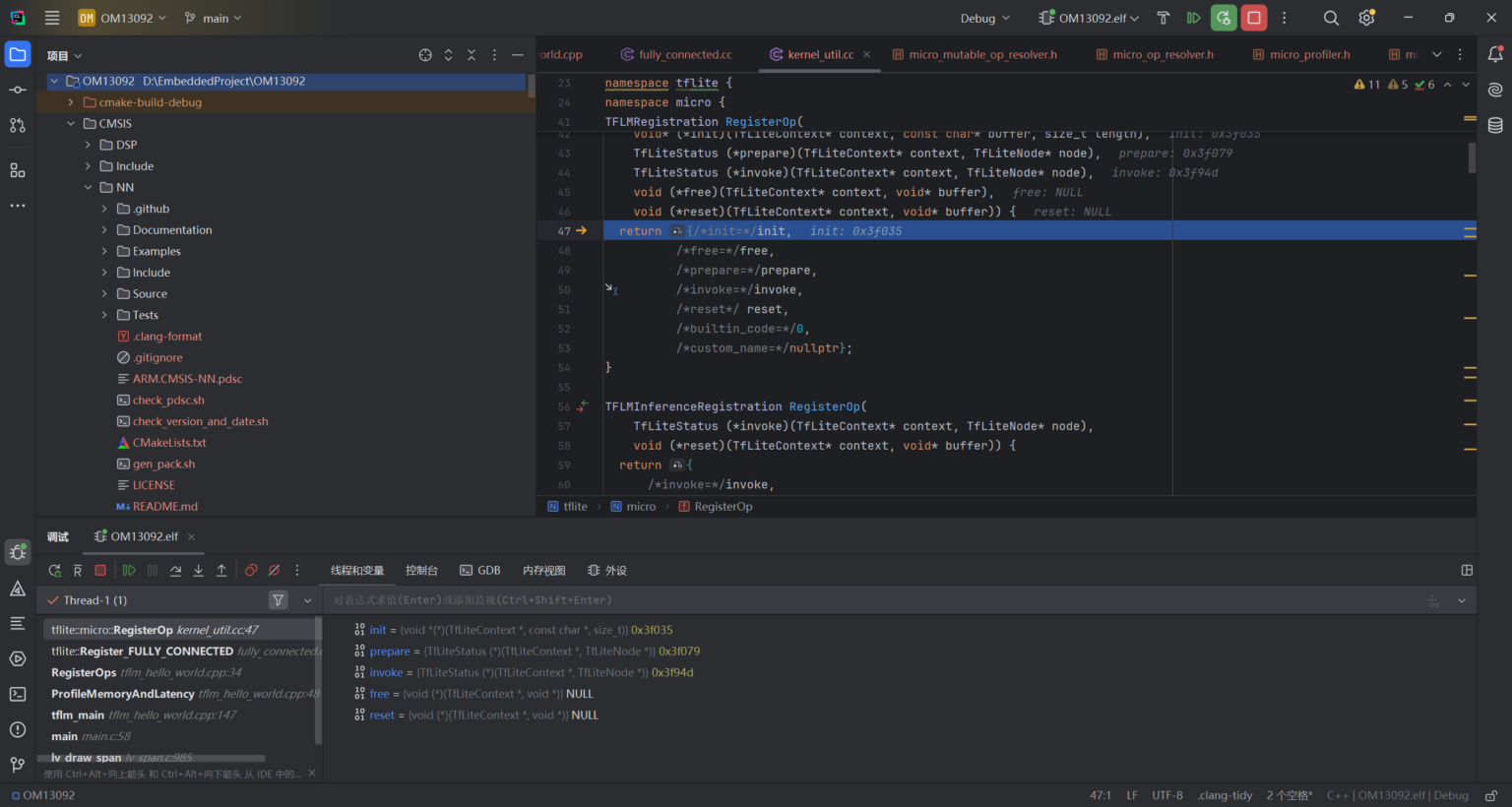Resume program in debug toolbar
The width and height of the screenshot is (1512, 807).
tap(129, 571)
